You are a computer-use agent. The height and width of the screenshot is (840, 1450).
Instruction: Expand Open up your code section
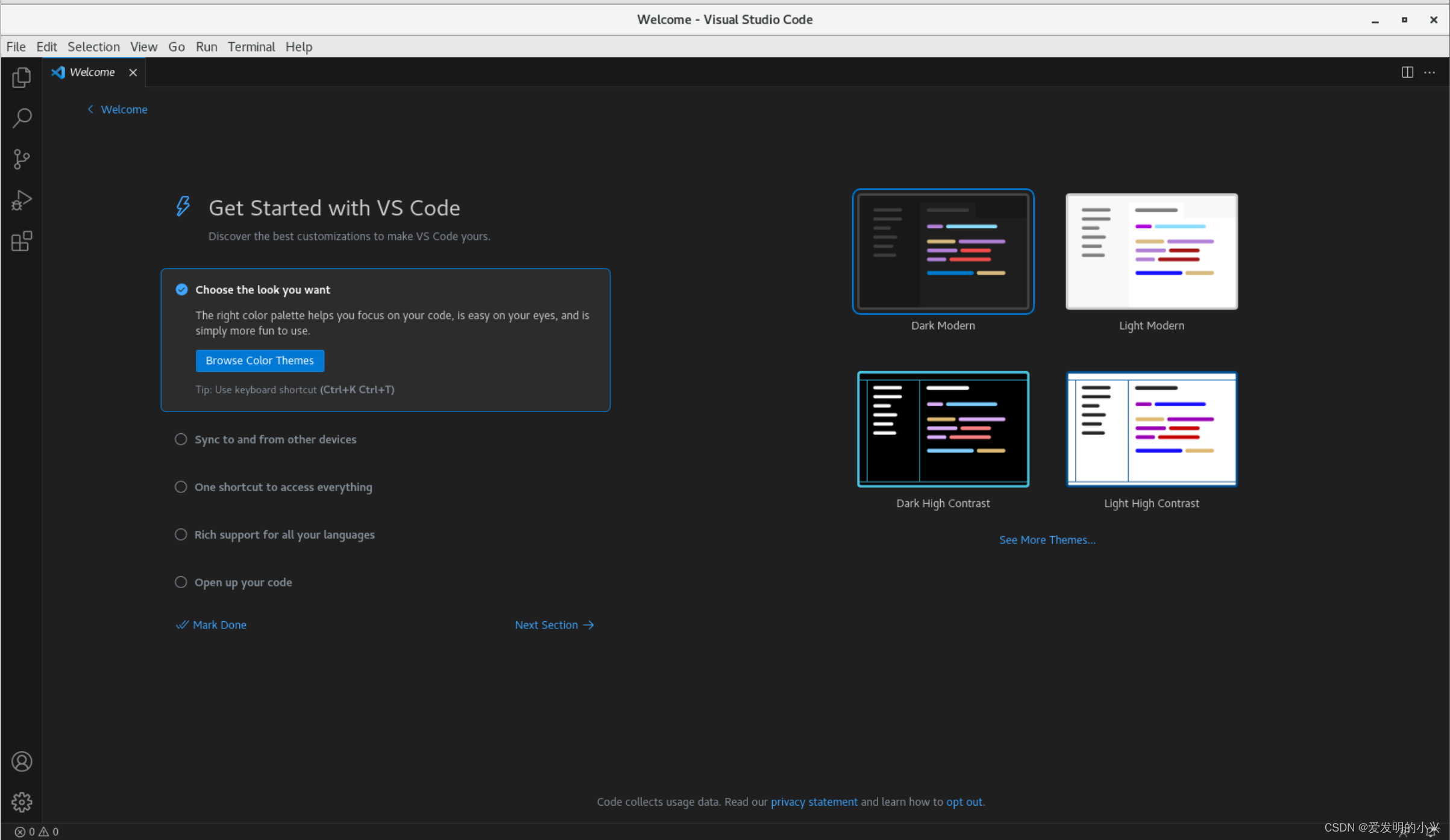(243, 581)
